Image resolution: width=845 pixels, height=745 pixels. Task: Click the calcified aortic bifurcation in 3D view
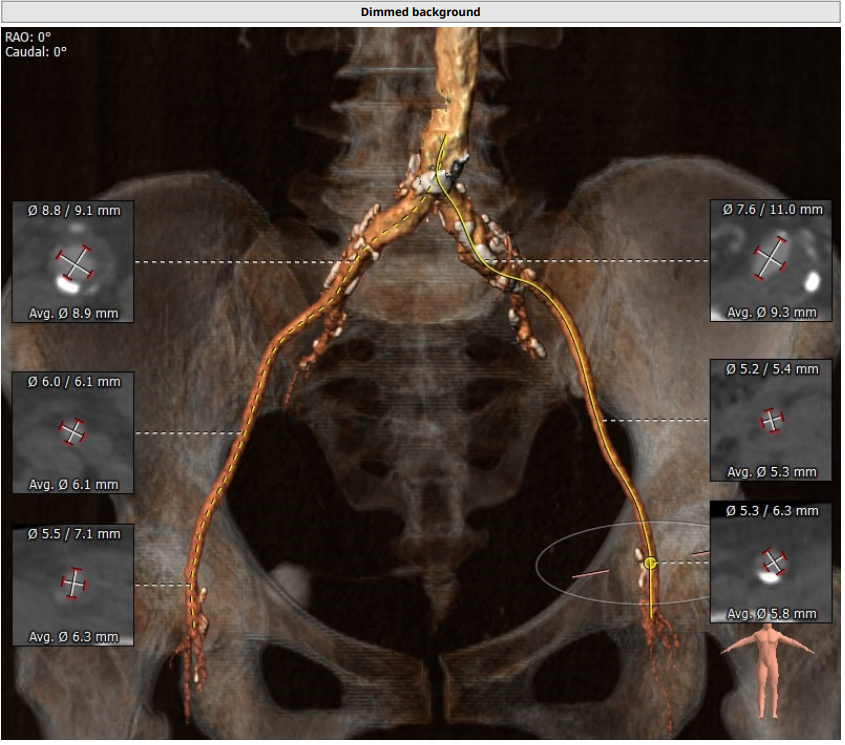click(440, 178)
